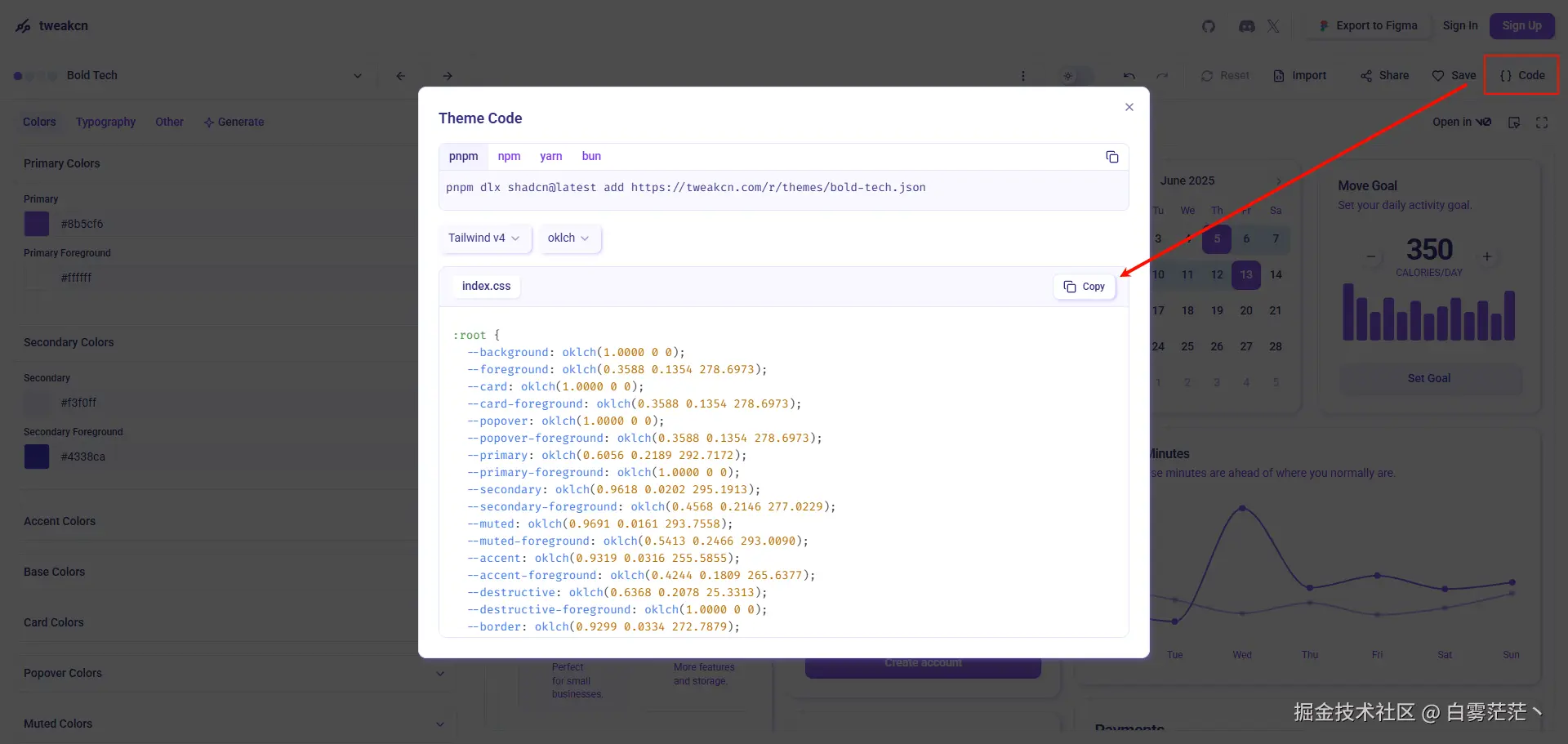Select the pnpm tab
The image size is (1568, 744).
[x=464, y=157]
